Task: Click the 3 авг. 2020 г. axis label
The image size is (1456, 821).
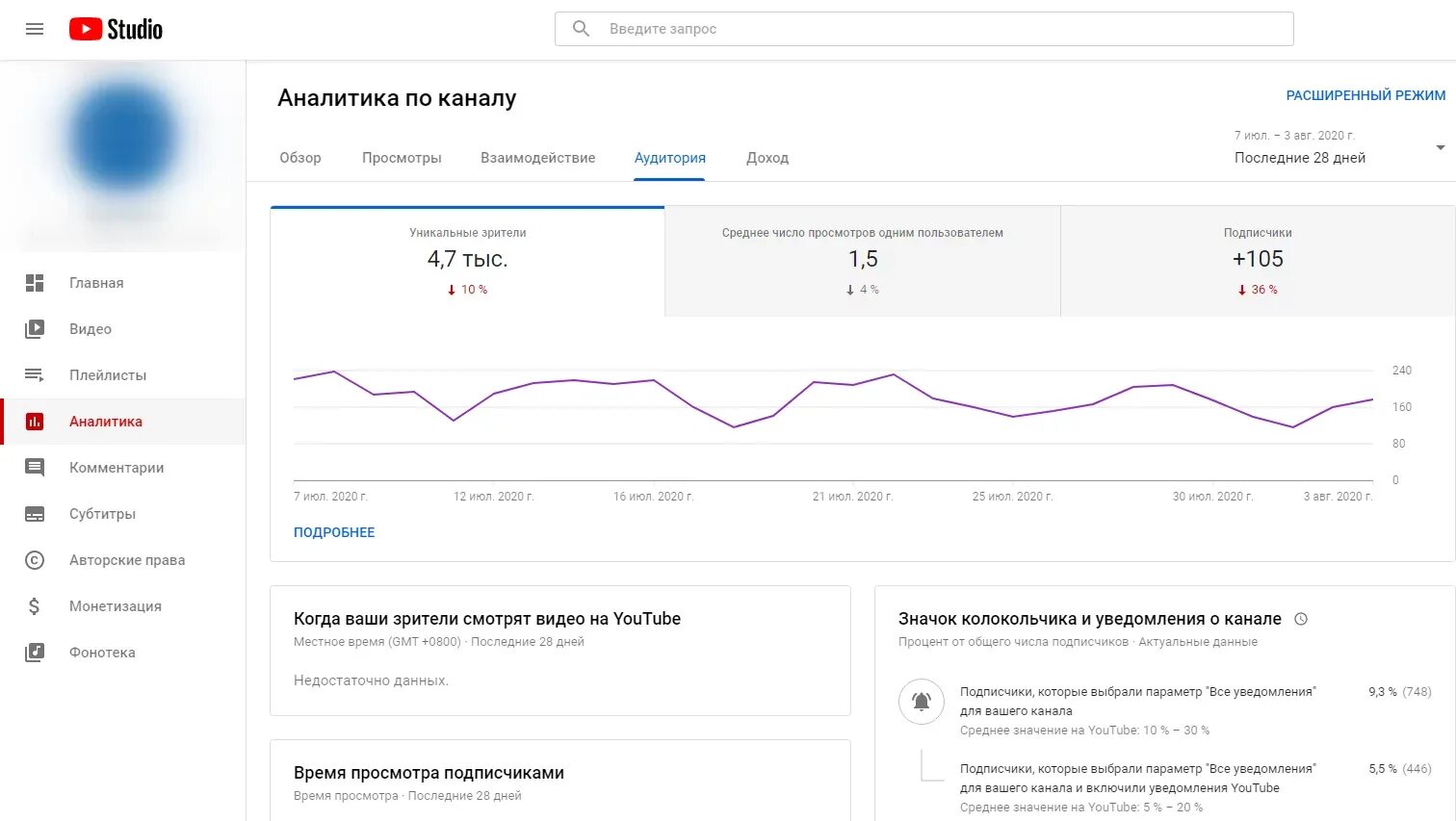Action: click(x=1338, y=497)
